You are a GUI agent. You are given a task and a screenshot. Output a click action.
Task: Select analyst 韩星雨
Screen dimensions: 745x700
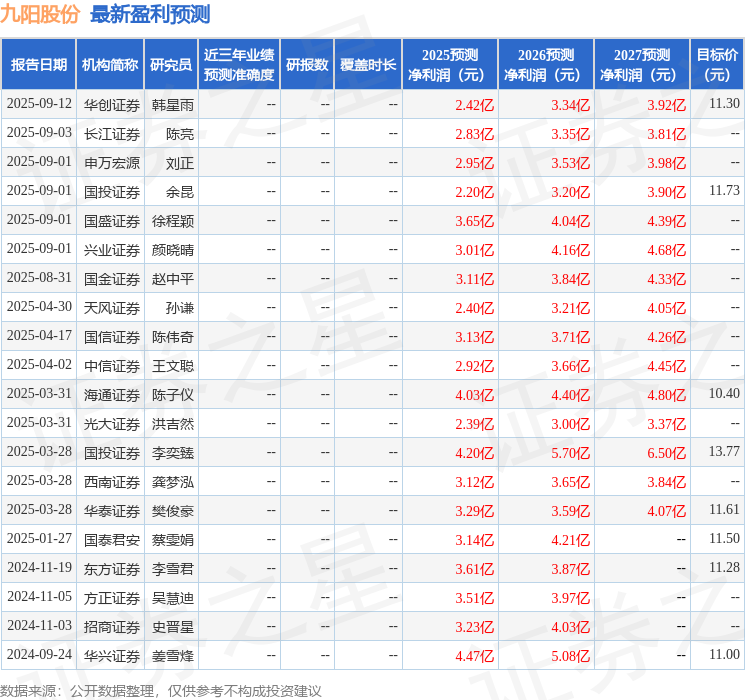coord(173,105)
